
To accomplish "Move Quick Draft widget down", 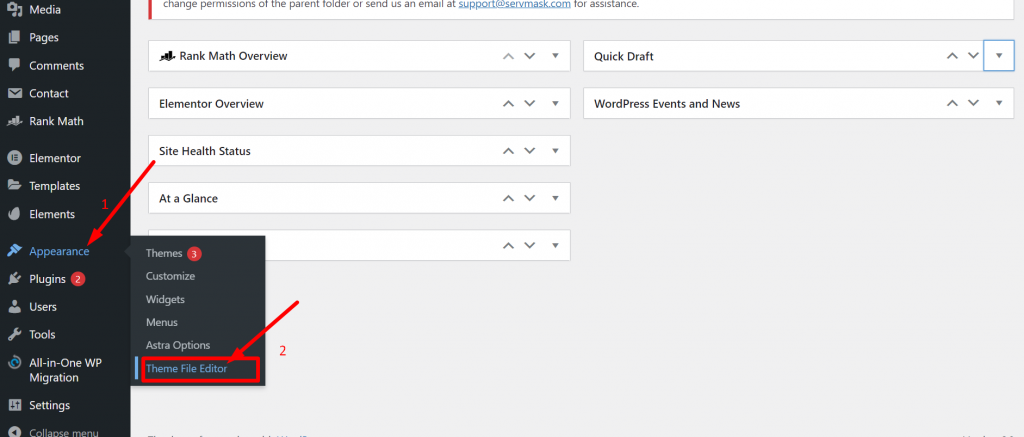I will pos(974,56).
